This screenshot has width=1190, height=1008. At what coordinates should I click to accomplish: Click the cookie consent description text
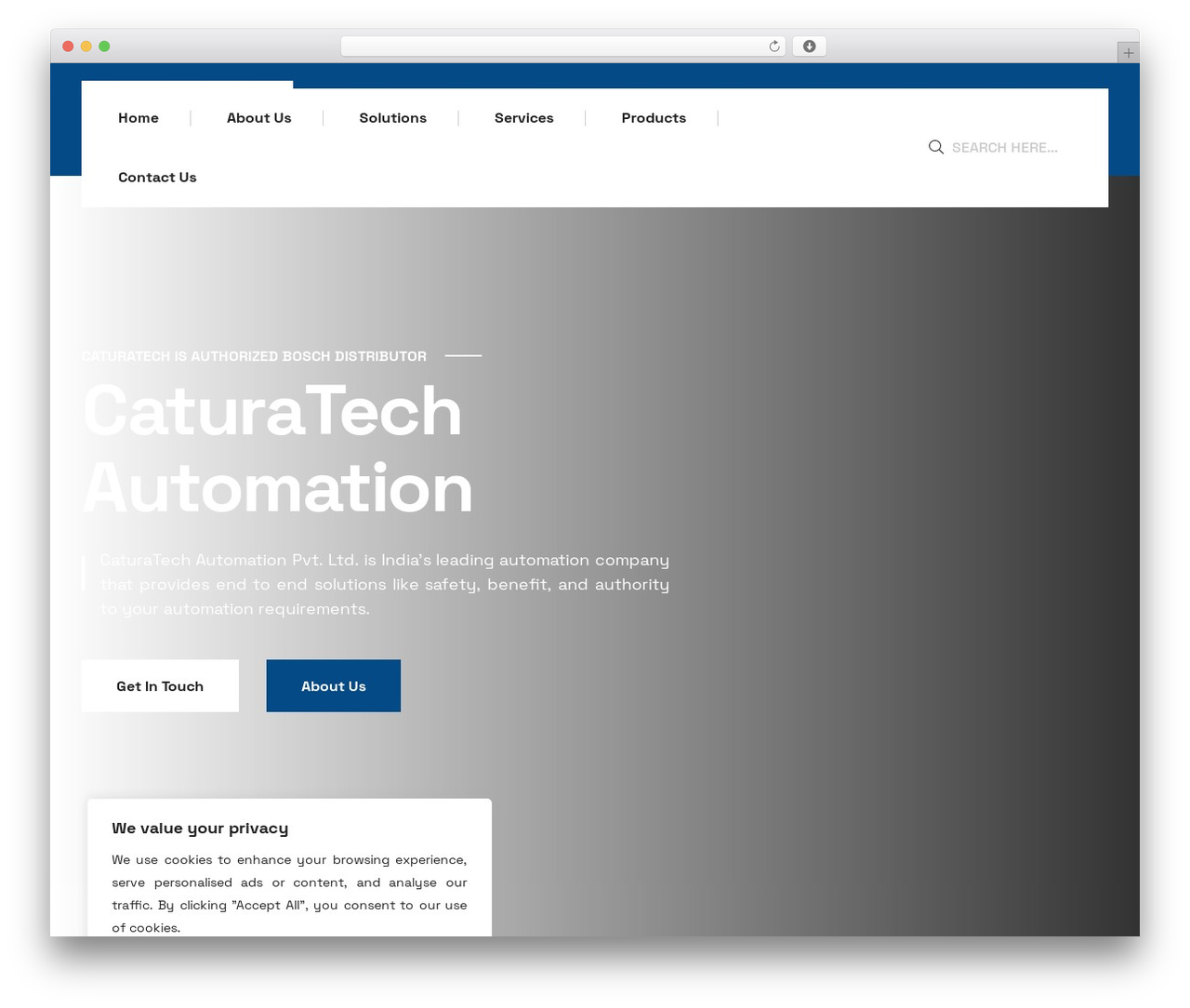click(x=289, y=894)
